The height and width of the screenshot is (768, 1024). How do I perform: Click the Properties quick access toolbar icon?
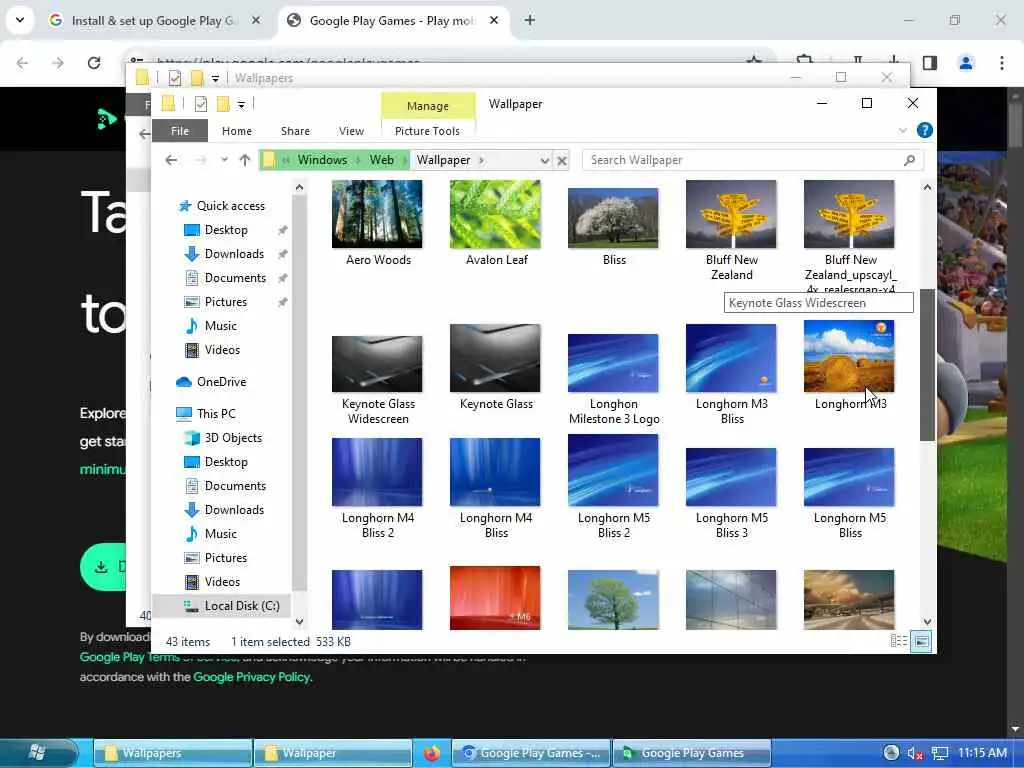tap(200, 104)
